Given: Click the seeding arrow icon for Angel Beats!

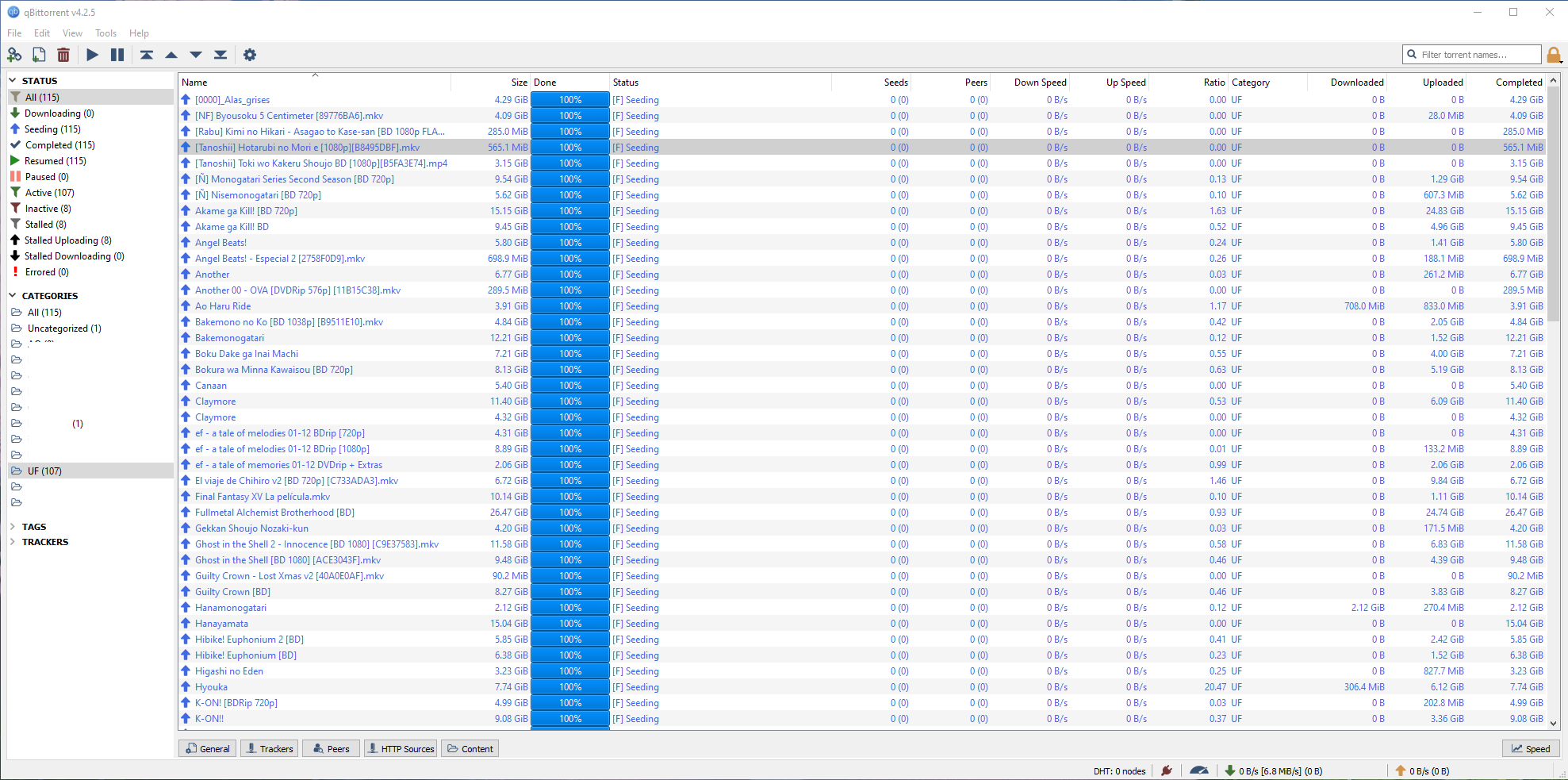Looking at the screenshot, I should [186, 242].
